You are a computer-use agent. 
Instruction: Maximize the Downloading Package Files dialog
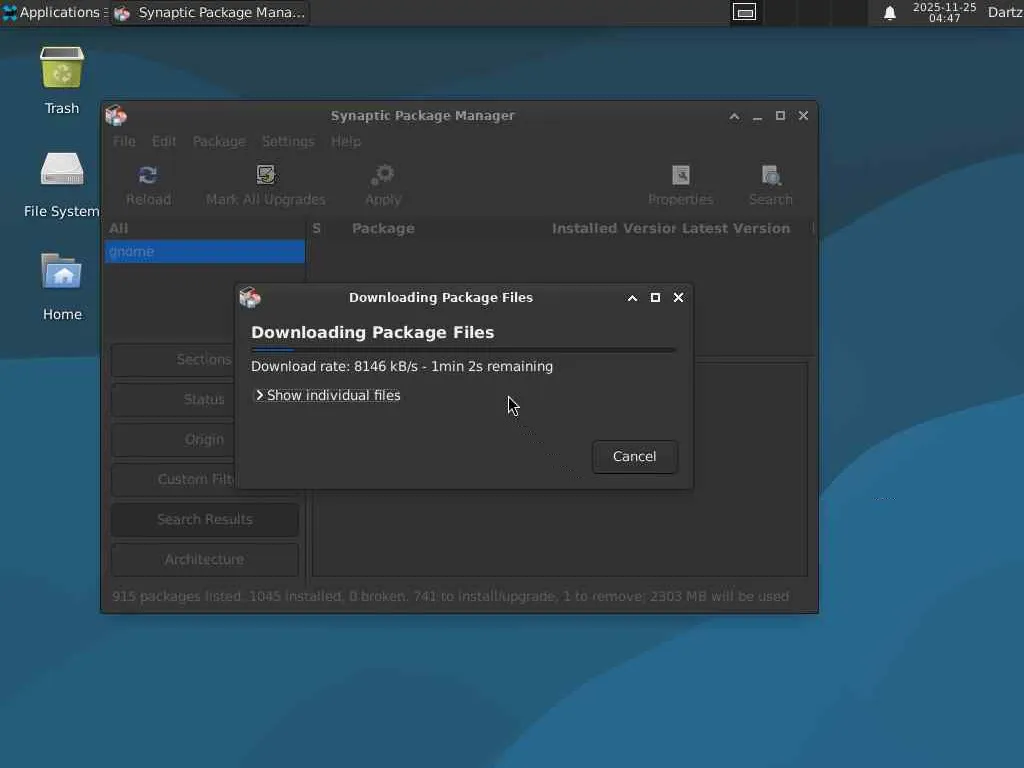tap(655, 298)
